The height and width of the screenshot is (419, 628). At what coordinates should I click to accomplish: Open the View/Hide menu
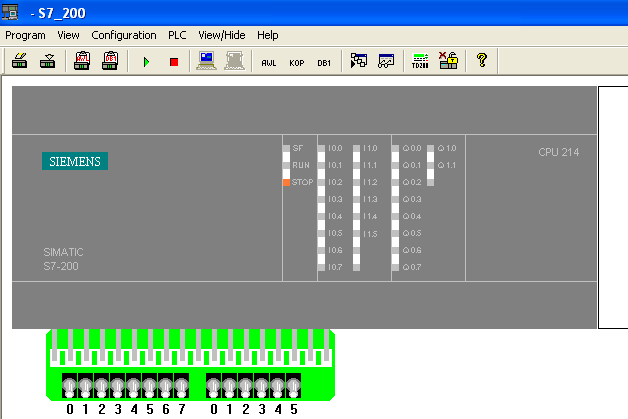tap(221, 35)
